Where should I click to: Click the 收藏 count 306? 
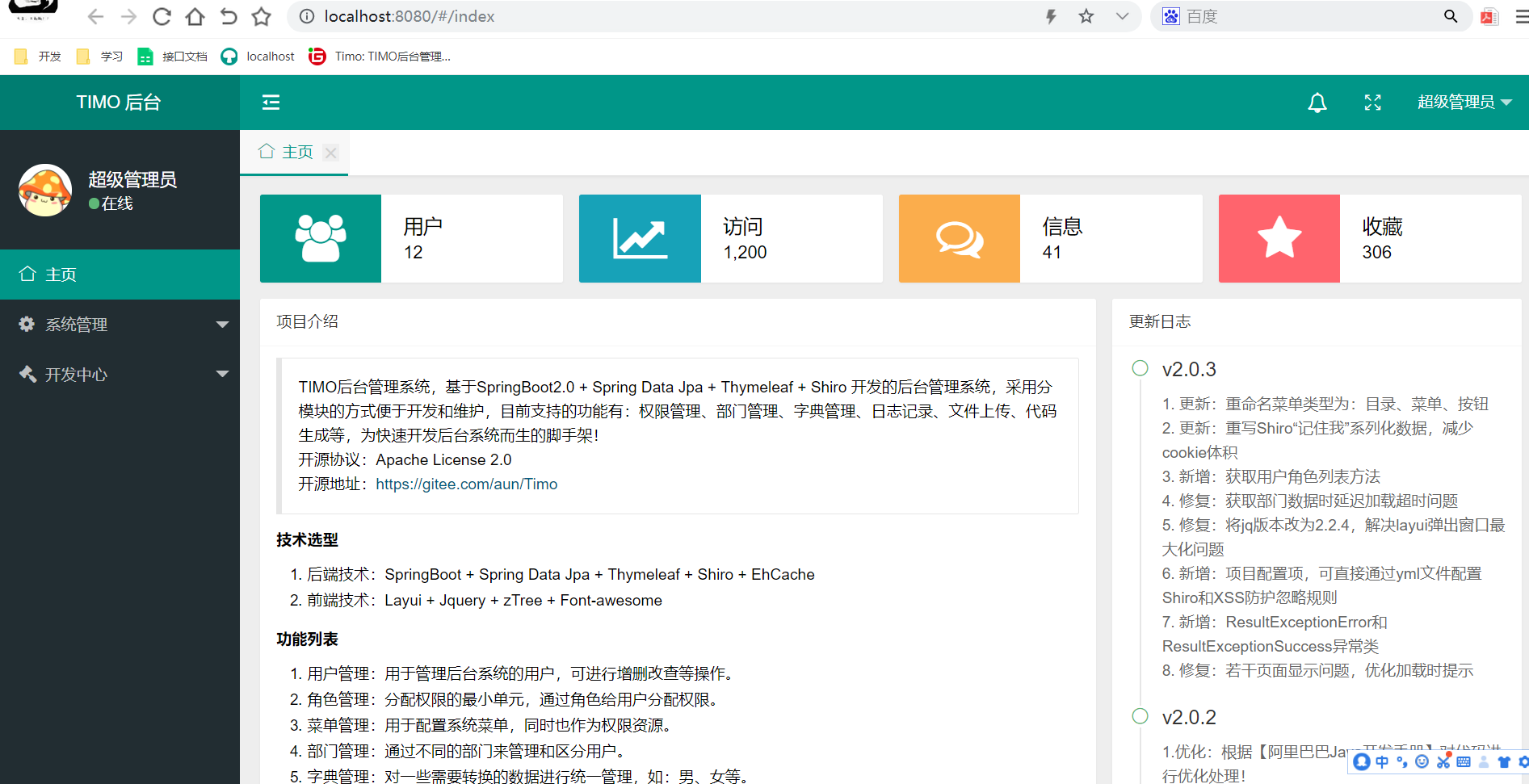coord(1376,253)
